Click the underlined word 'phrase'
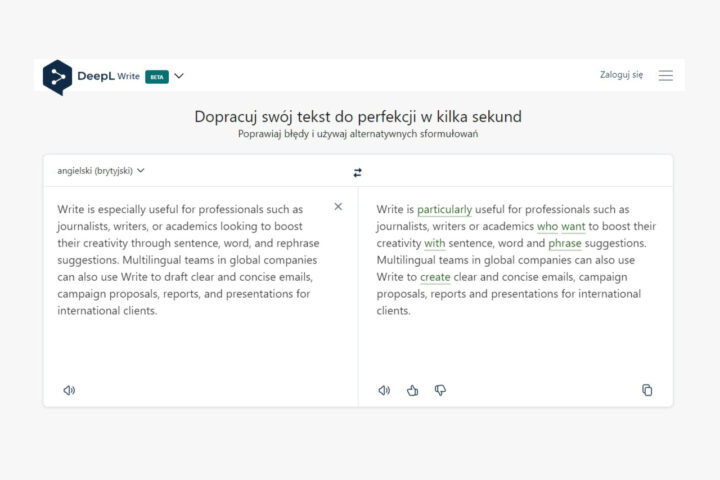 (564, 244)
